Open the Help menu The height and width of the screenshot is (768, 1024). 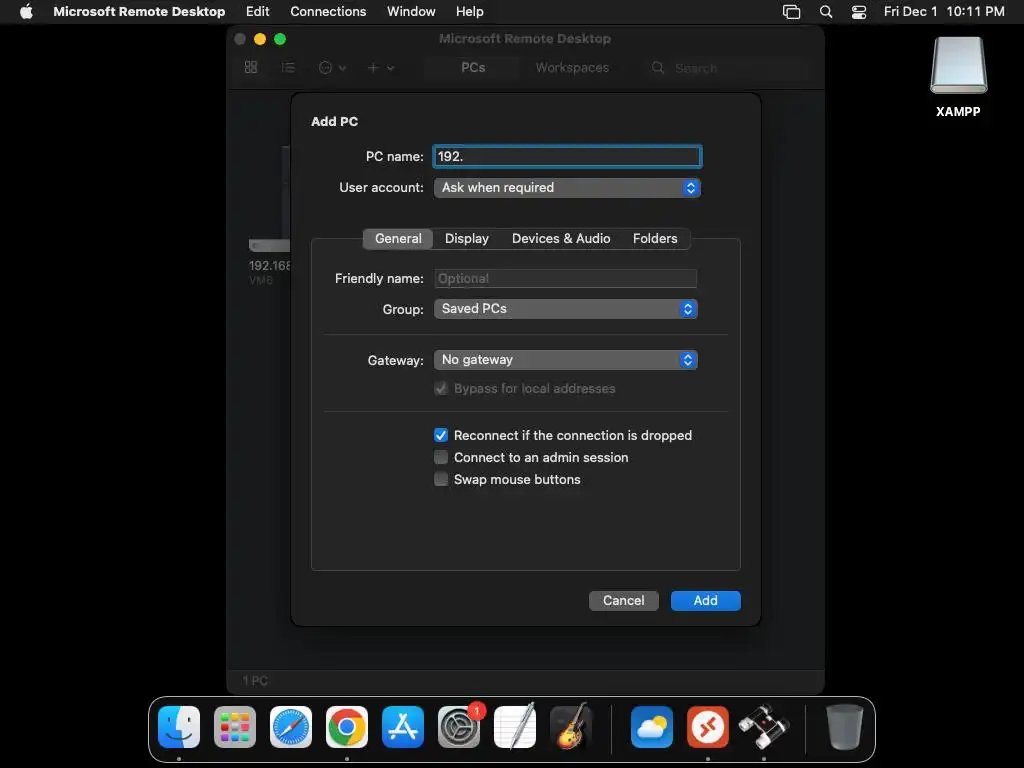[x=470, y=12]
